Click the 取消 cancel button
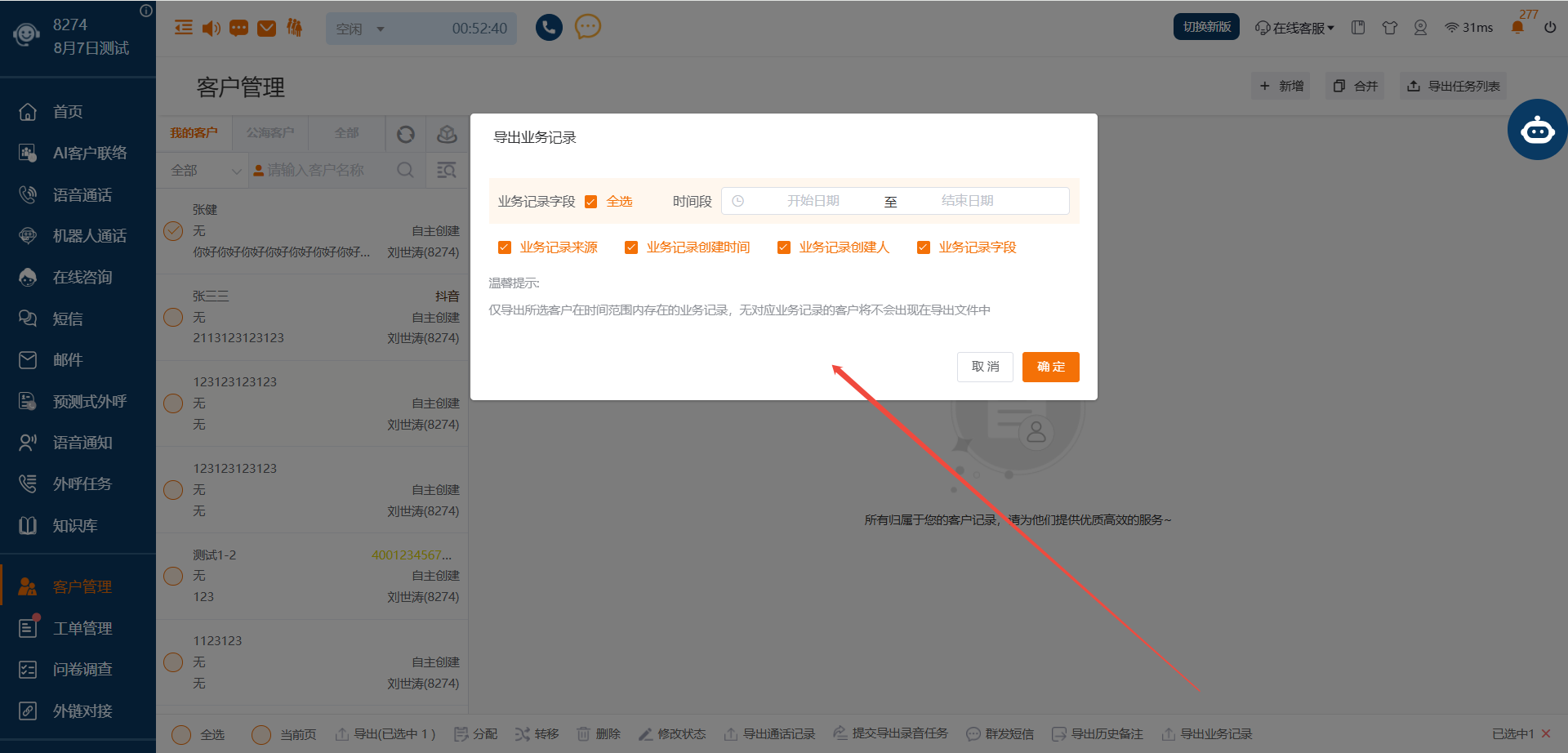This screenshot has height=753, width=1568. [x=985, y=367]
